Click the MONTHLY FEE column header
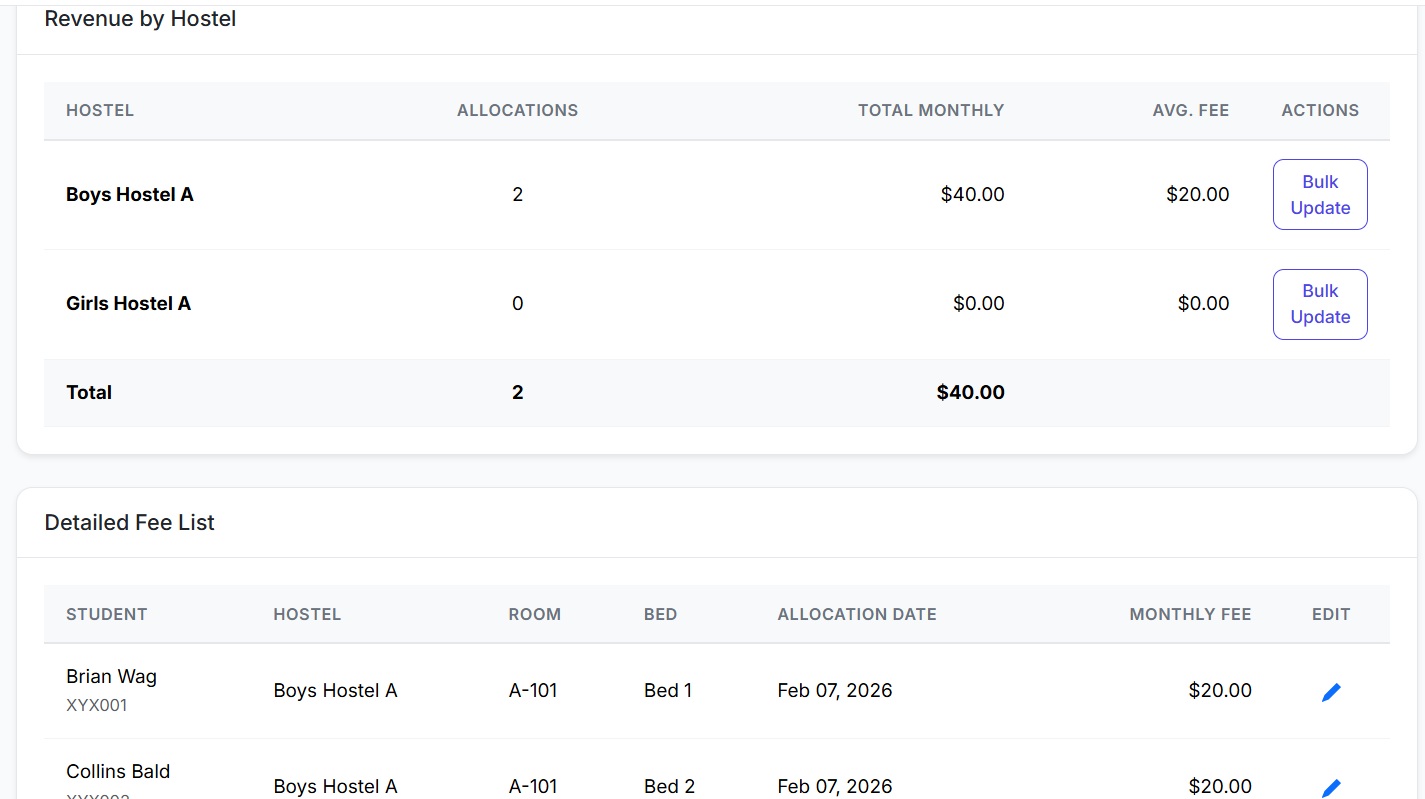1425x799 pixels. 1190,615
